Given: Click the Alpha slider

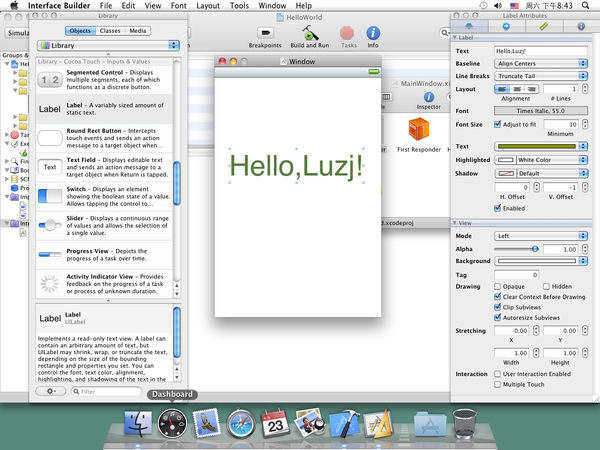Looking at the screenshot, I should 517,249.
